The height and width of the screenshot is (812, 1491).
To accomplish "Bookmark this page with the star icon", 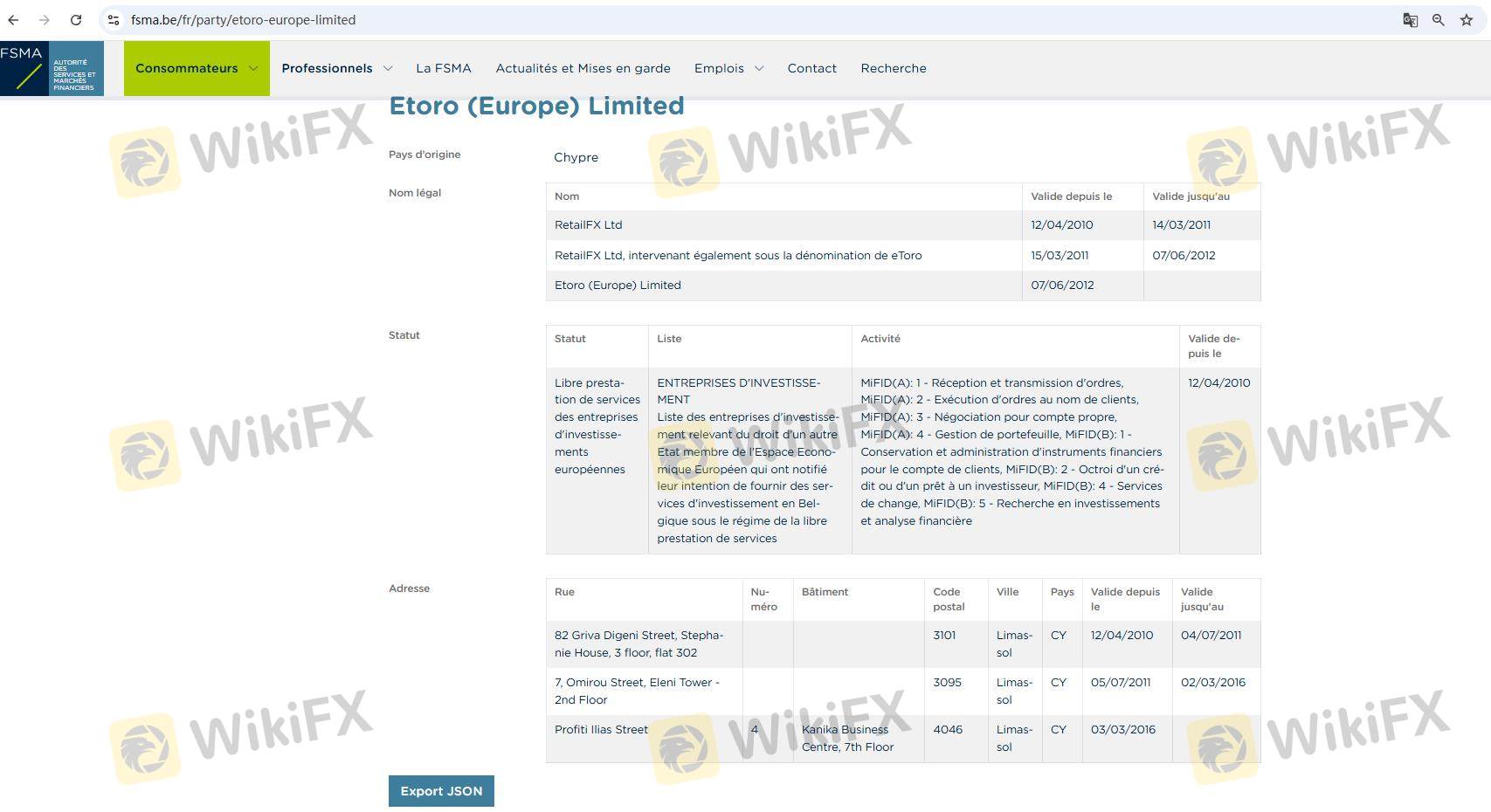I will 1467,20.
